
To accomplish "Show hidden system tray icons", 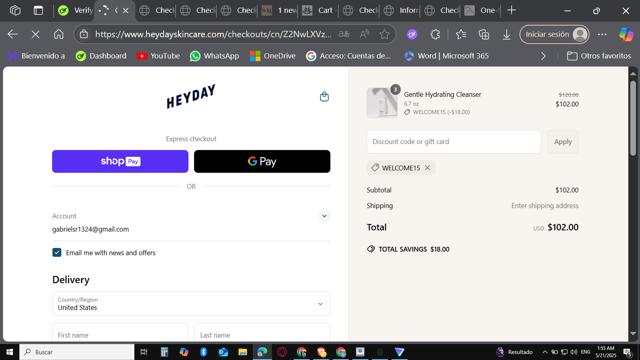I will [545, 352].
